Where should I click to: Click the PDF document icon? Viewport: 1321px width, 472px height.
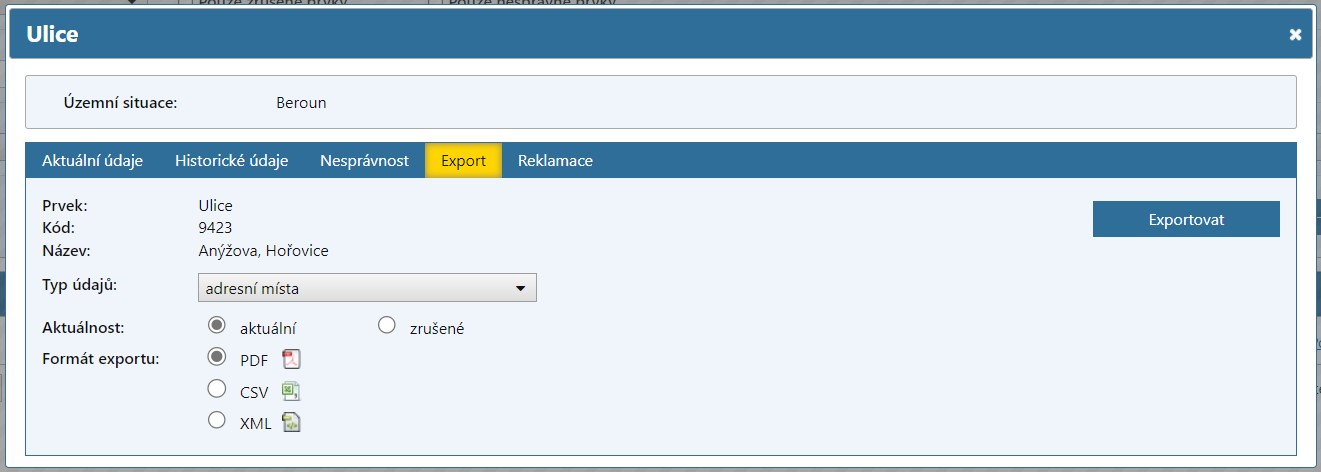tap(291, 360)
